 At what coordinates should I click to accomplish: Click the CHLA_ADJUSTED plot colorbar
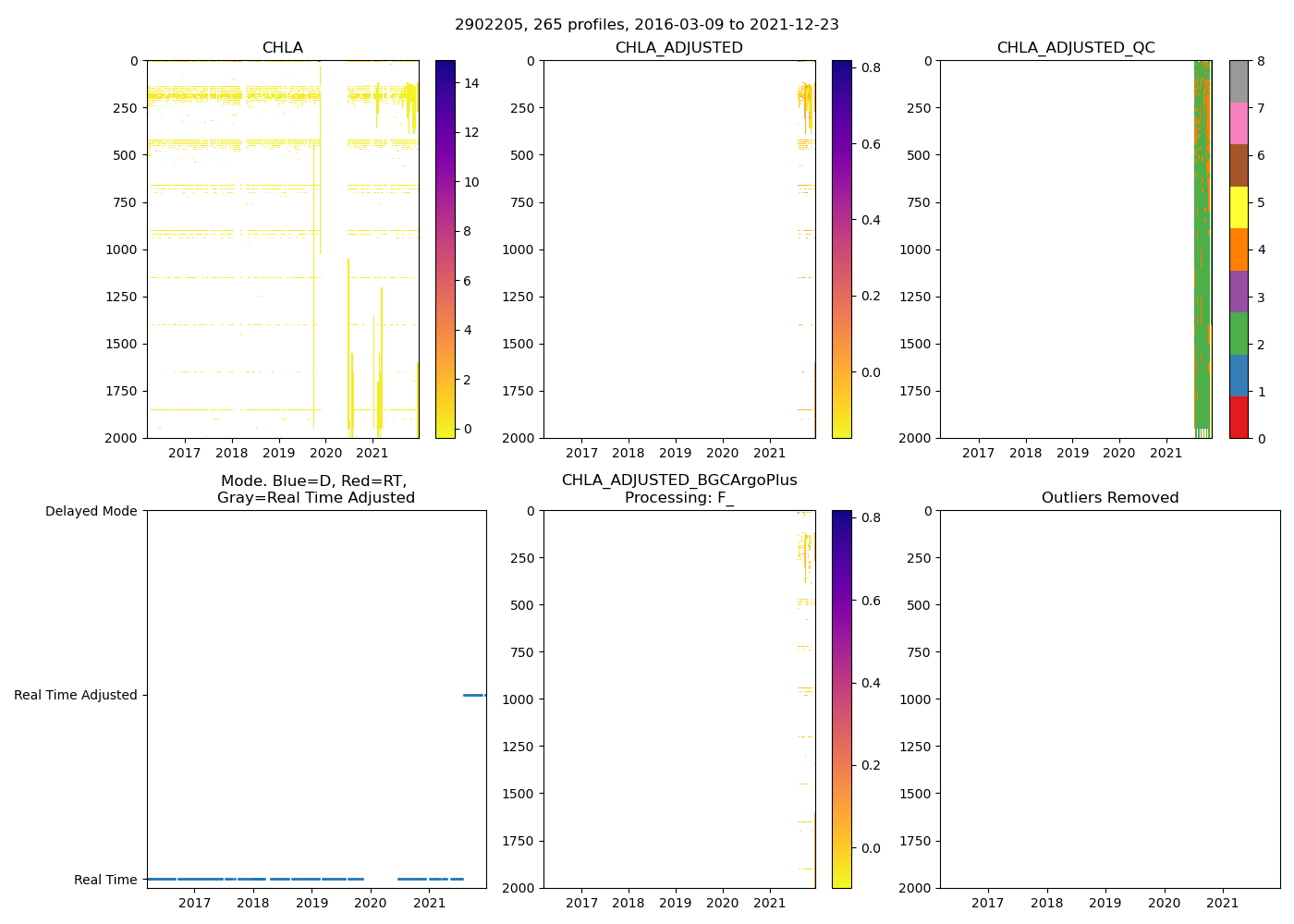841,249
